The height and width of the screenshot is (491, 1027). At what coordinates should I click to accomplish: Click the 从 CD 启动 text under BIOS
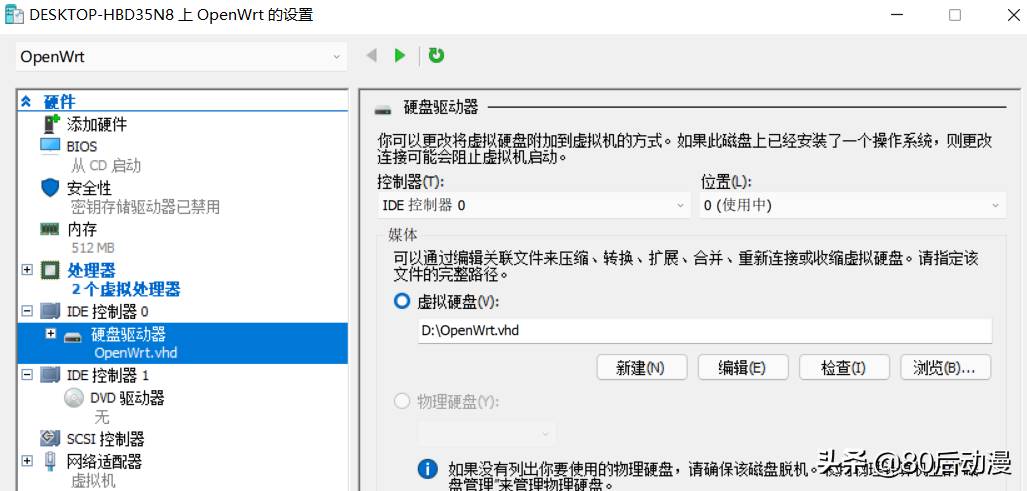tap(106, 166)
